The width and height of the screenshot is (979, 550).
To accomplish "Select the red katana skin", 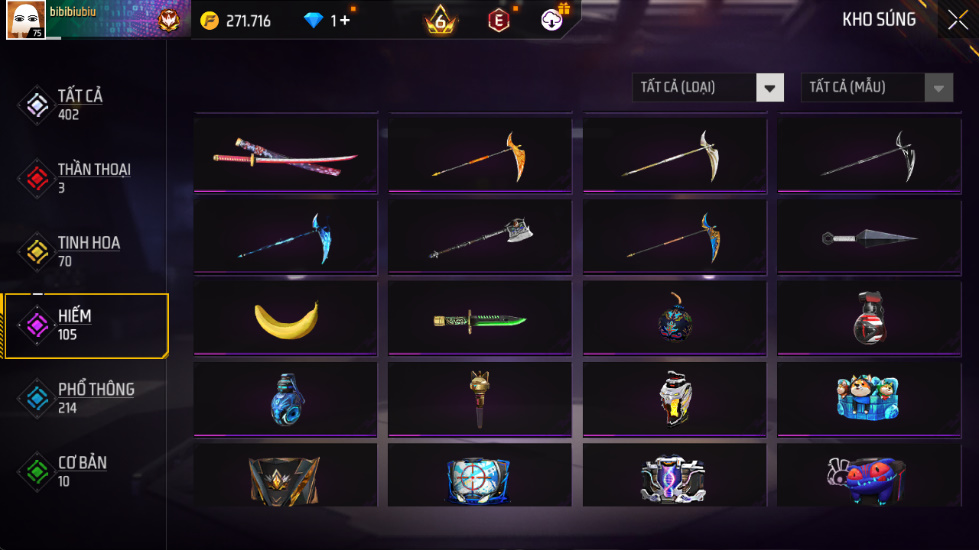I will coord(286,155).
